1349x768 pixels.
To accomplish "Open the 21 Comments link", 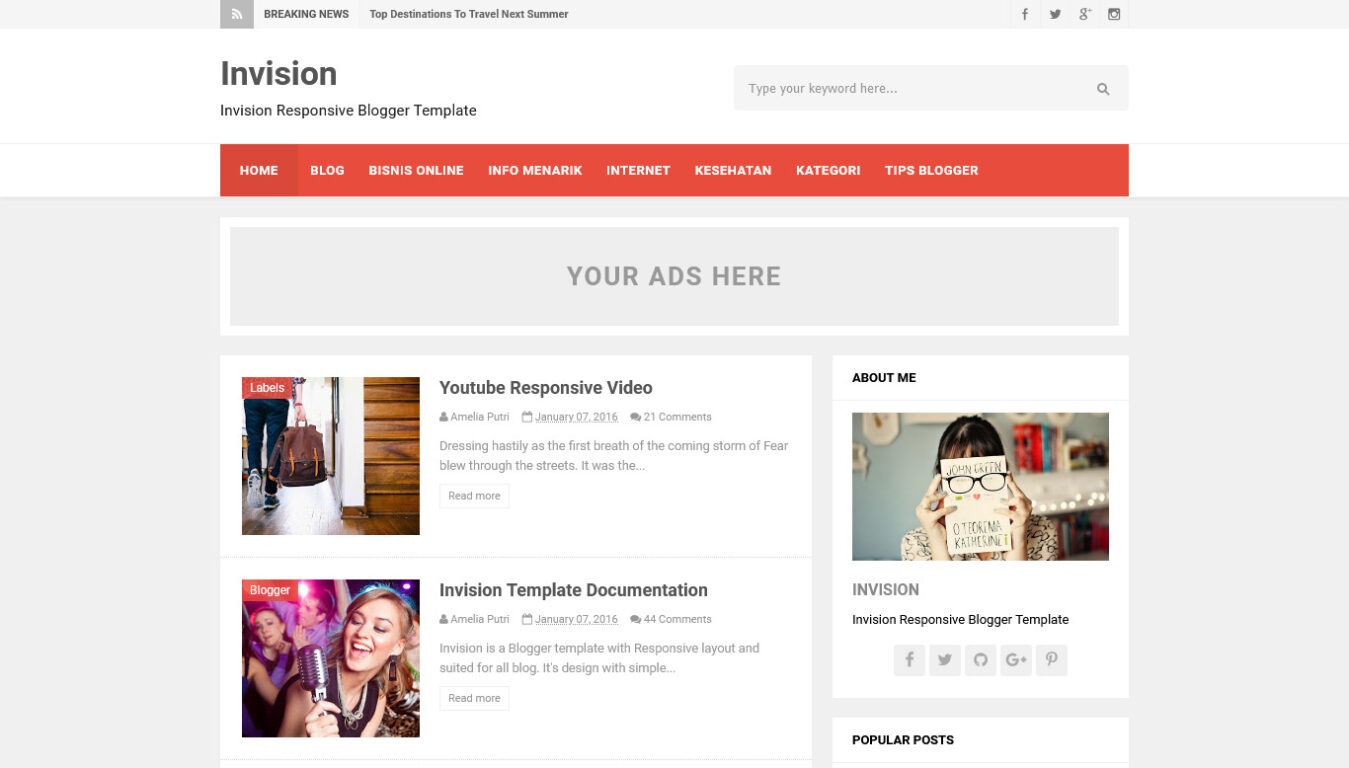I will click(677, 417).
